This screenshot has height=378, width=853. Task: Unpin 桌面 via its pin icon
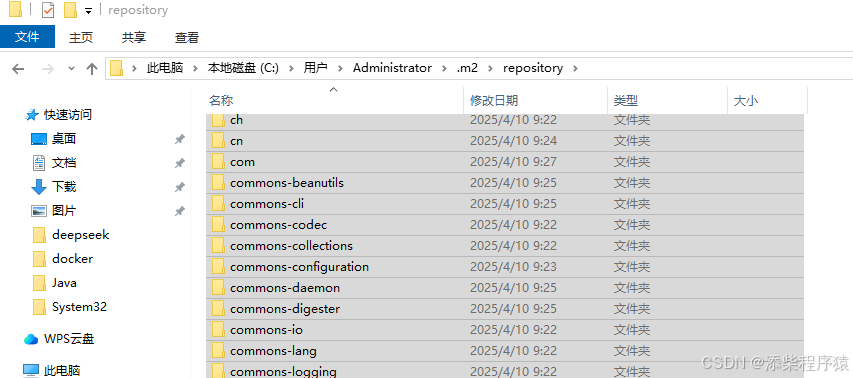tap(179, 139)
